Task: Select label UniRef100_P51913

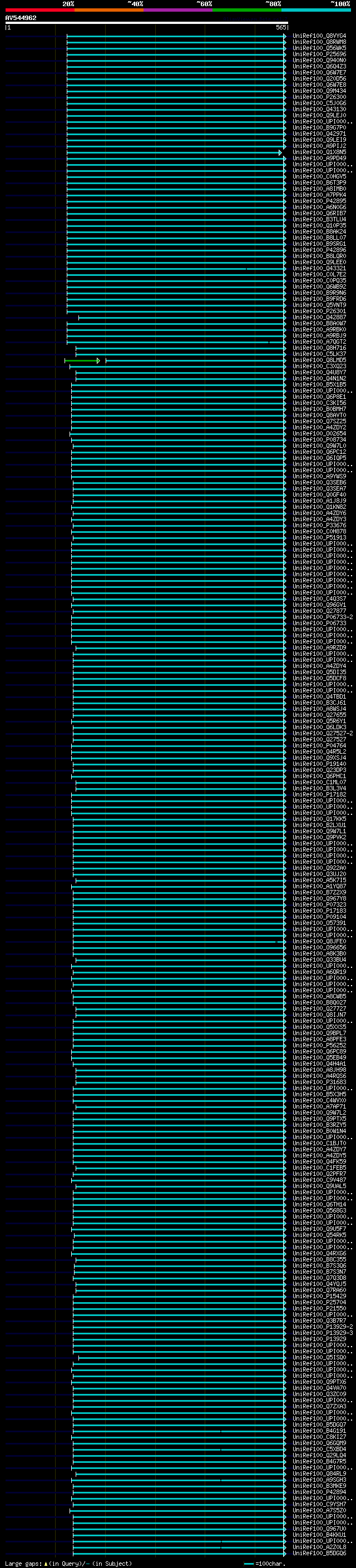Action: point(319,537)
